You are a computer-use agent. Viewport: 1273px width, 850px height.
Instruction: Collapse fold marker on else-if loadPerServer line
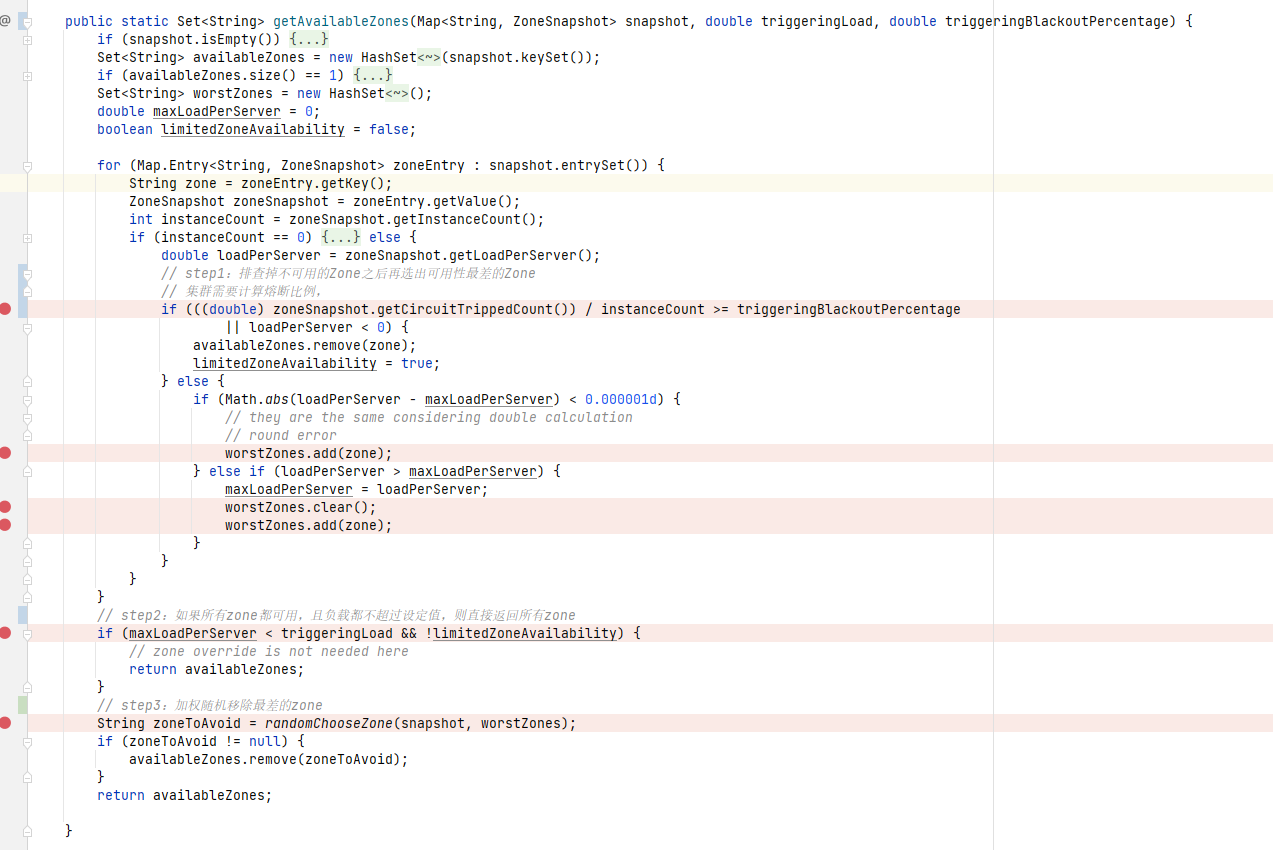click(27, 471)
